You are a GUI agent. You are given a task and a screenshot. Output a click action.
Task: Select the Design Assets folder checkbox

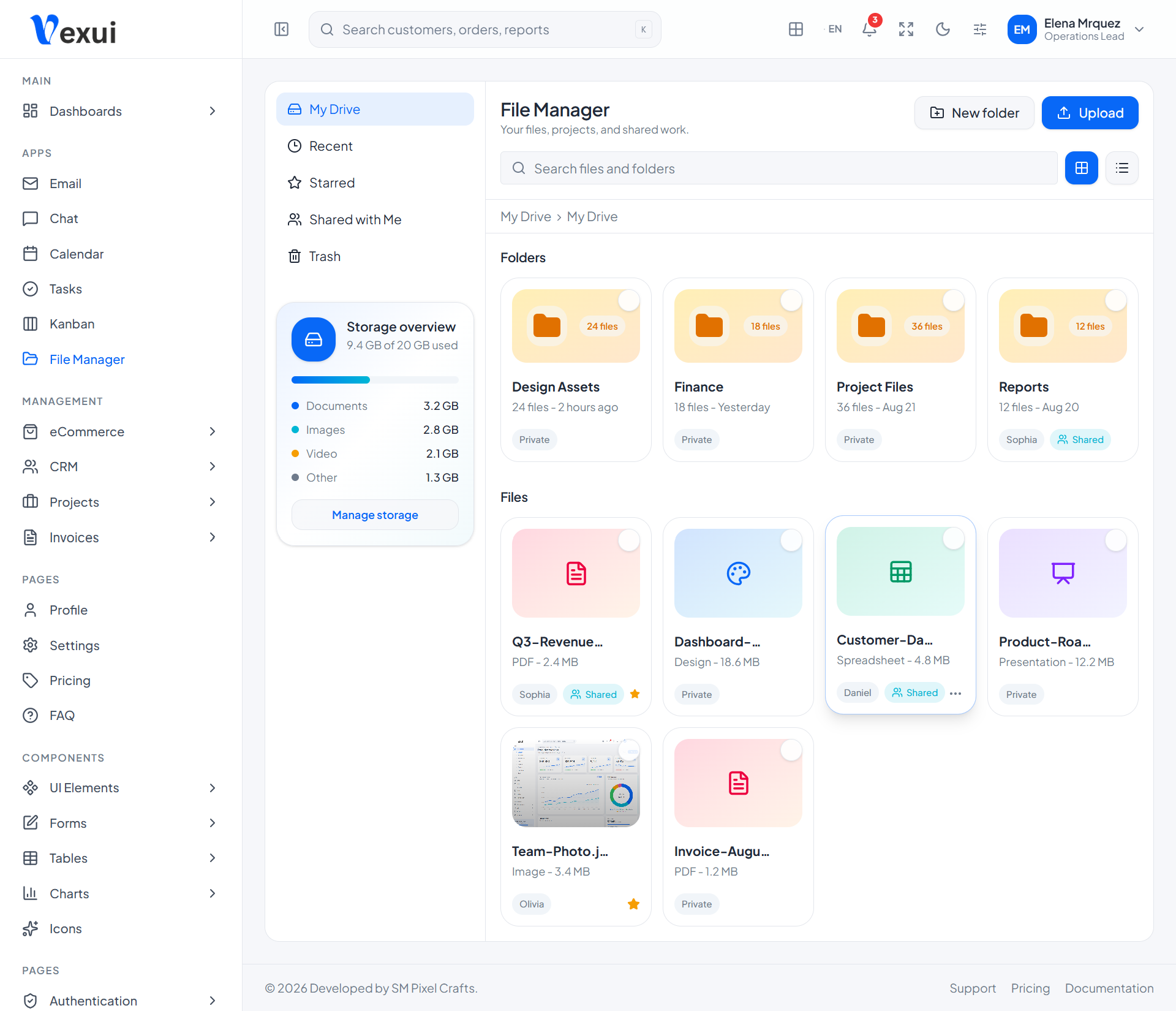[x=628, y=300]
